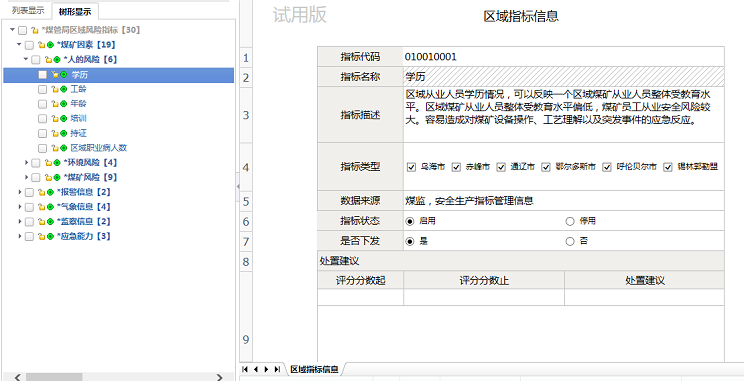The width and height of the screenshot is (744, 381).
Task: Click the tree's horizontal scrollbar thumb
Action: coord(54,377)
